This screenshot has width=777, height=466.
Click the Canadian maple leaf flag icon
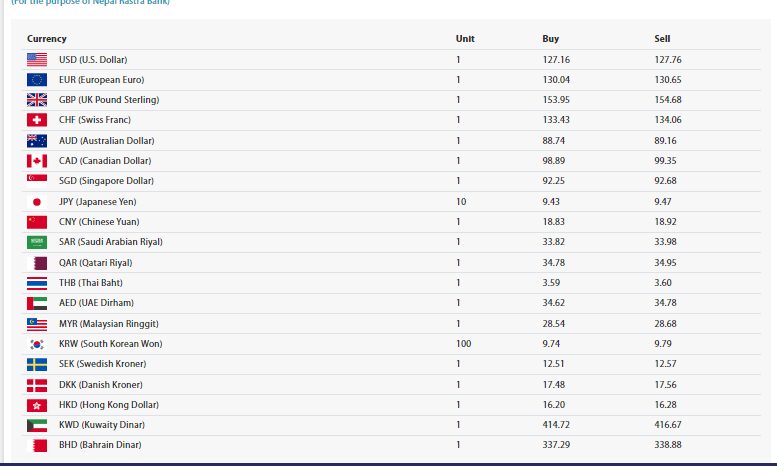37,161
